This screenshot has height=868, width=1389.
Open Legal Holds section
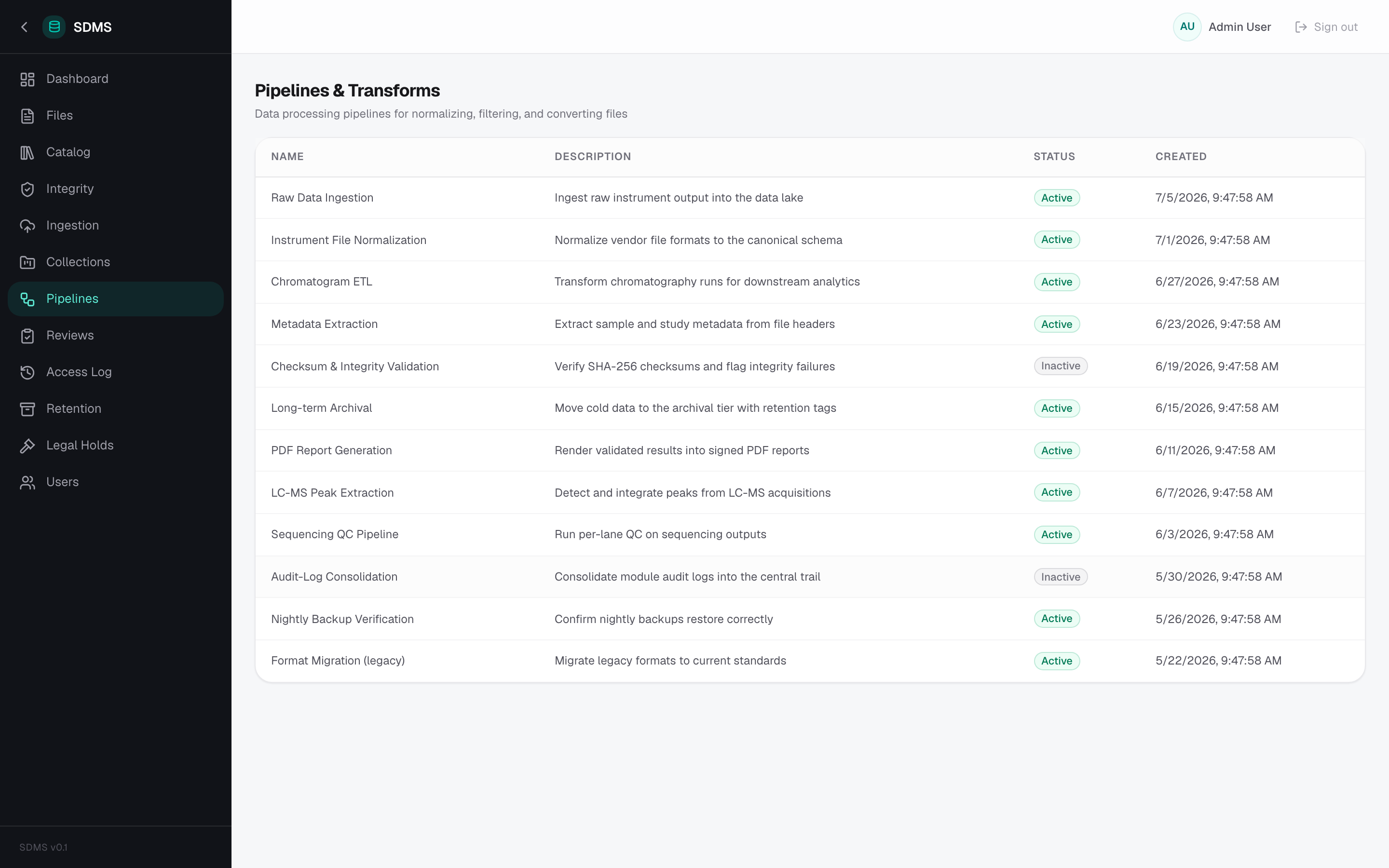(x=115, y=446)
